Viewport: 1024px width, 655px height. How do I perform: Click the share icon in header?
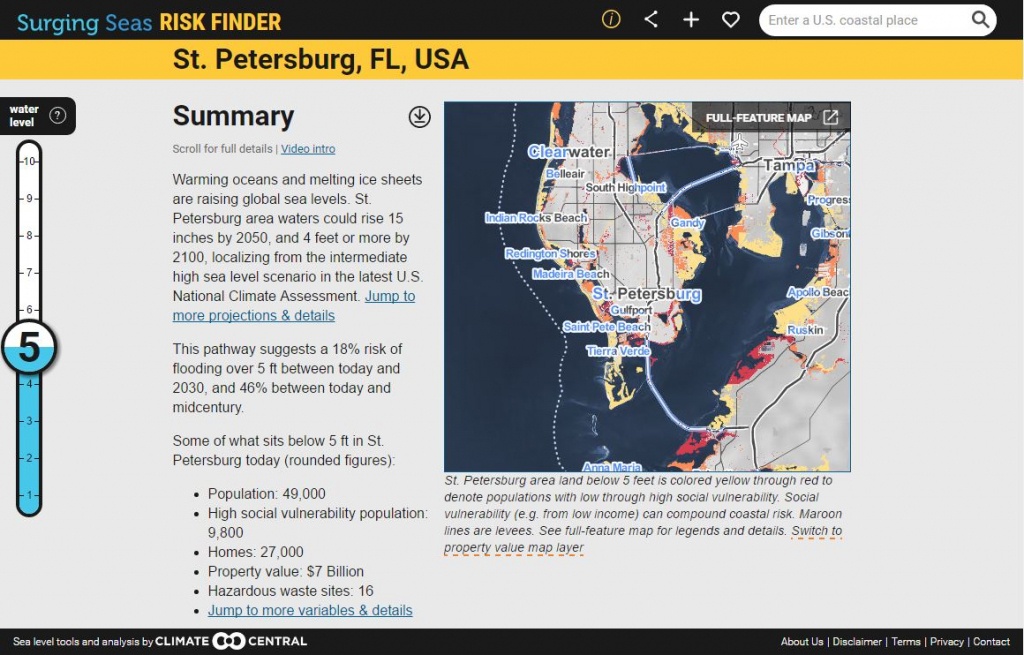click(x=651, y=20)
